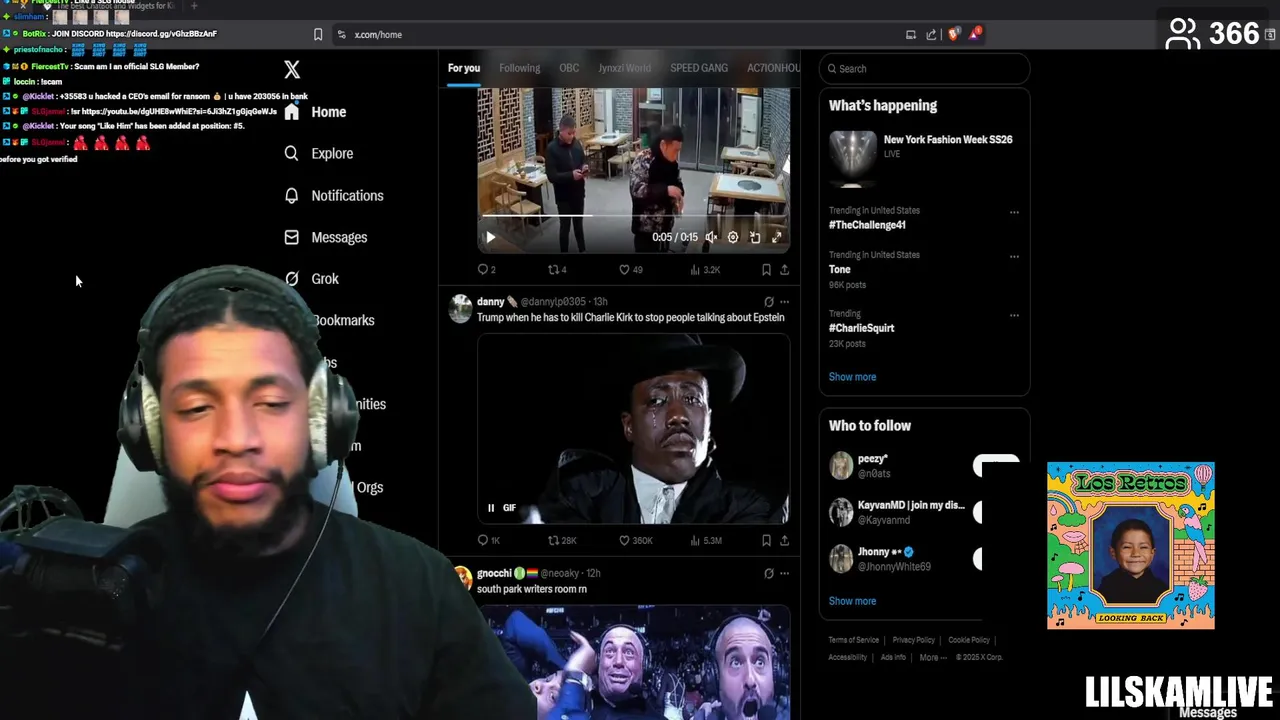1280x720 pixels.
Task: Click Show more under Who to follow
Action: (852, 601)
